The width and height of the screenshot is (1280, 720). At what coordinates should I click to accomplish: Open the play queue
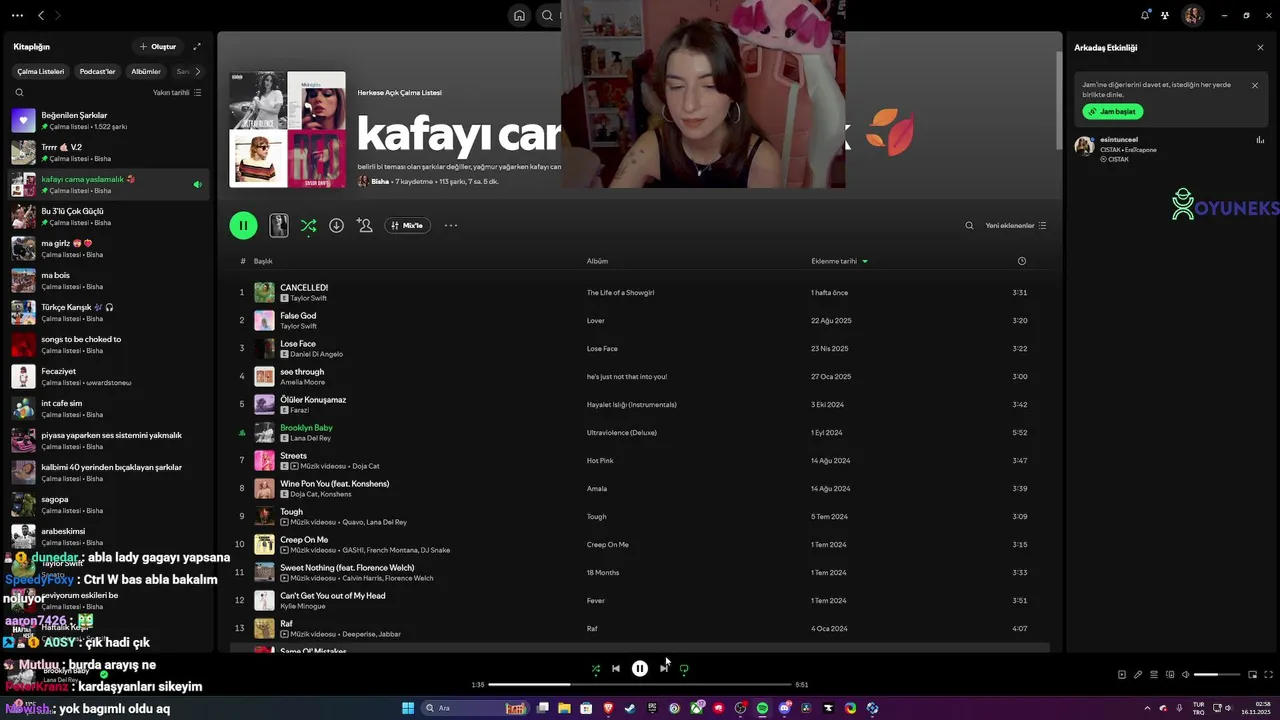pyautogui.click(x=1154, y=675)
